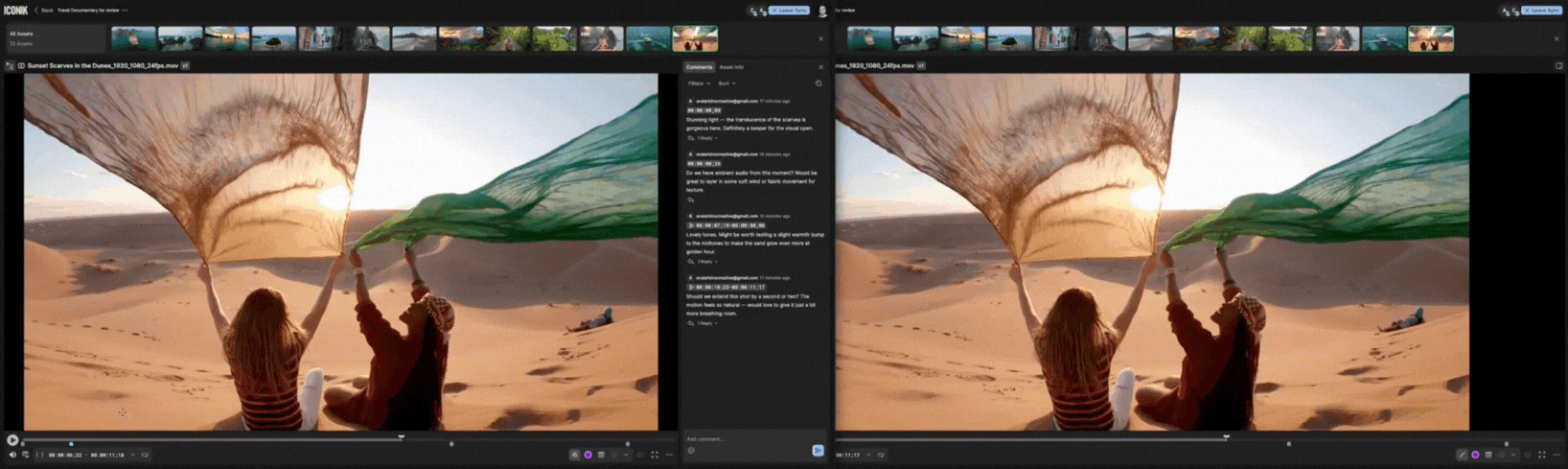1568x469 pixels.
Task: Click the Add comment input field
Action: [753, 438]
